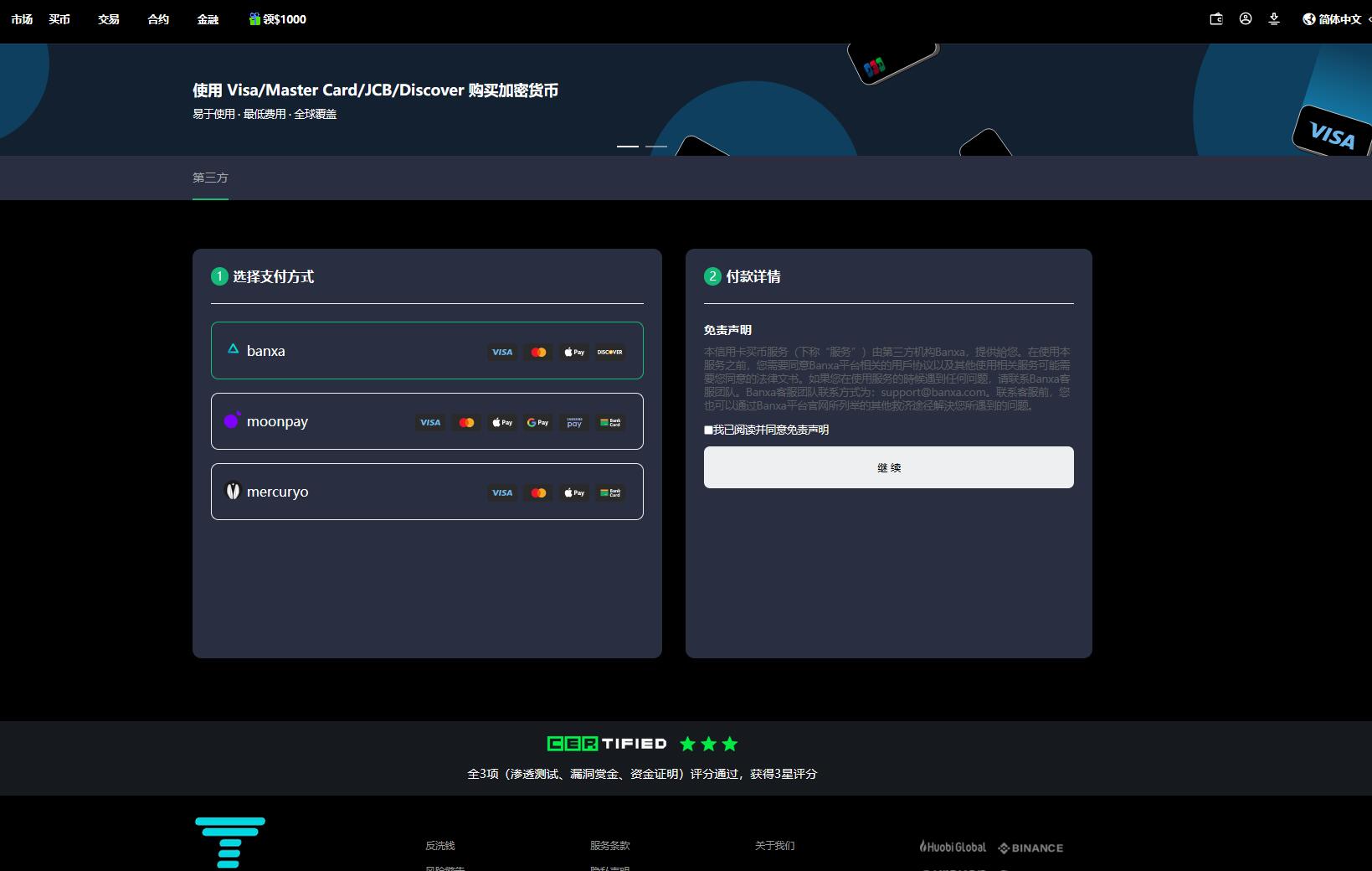Click the Visa icon in mercuryo row
The width and height of the screenshot is (1372, 871).
click(502, 492)
